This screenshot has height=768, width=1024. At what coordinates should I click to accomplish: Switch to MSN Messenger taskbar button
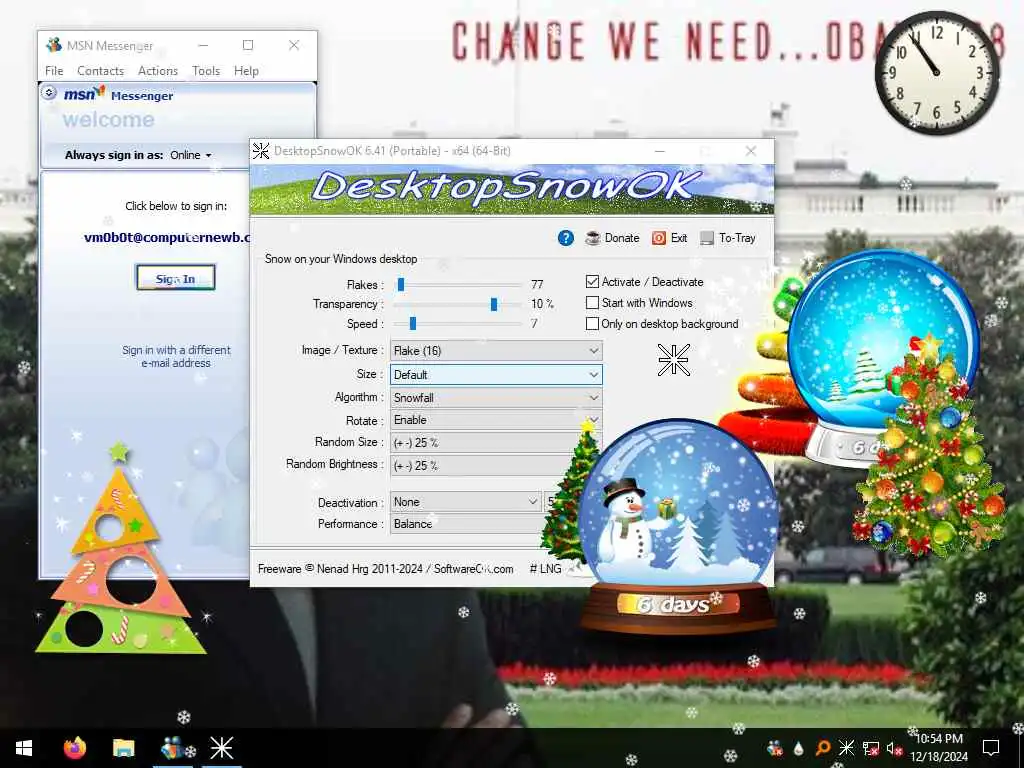pos(173,748)
